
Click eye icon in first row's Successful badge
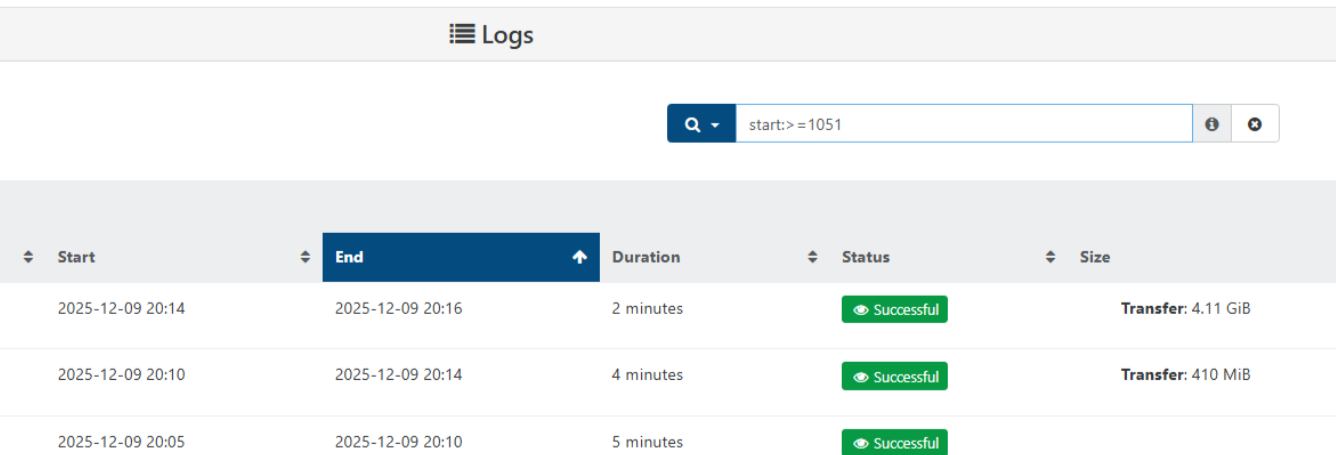[860, 310]
